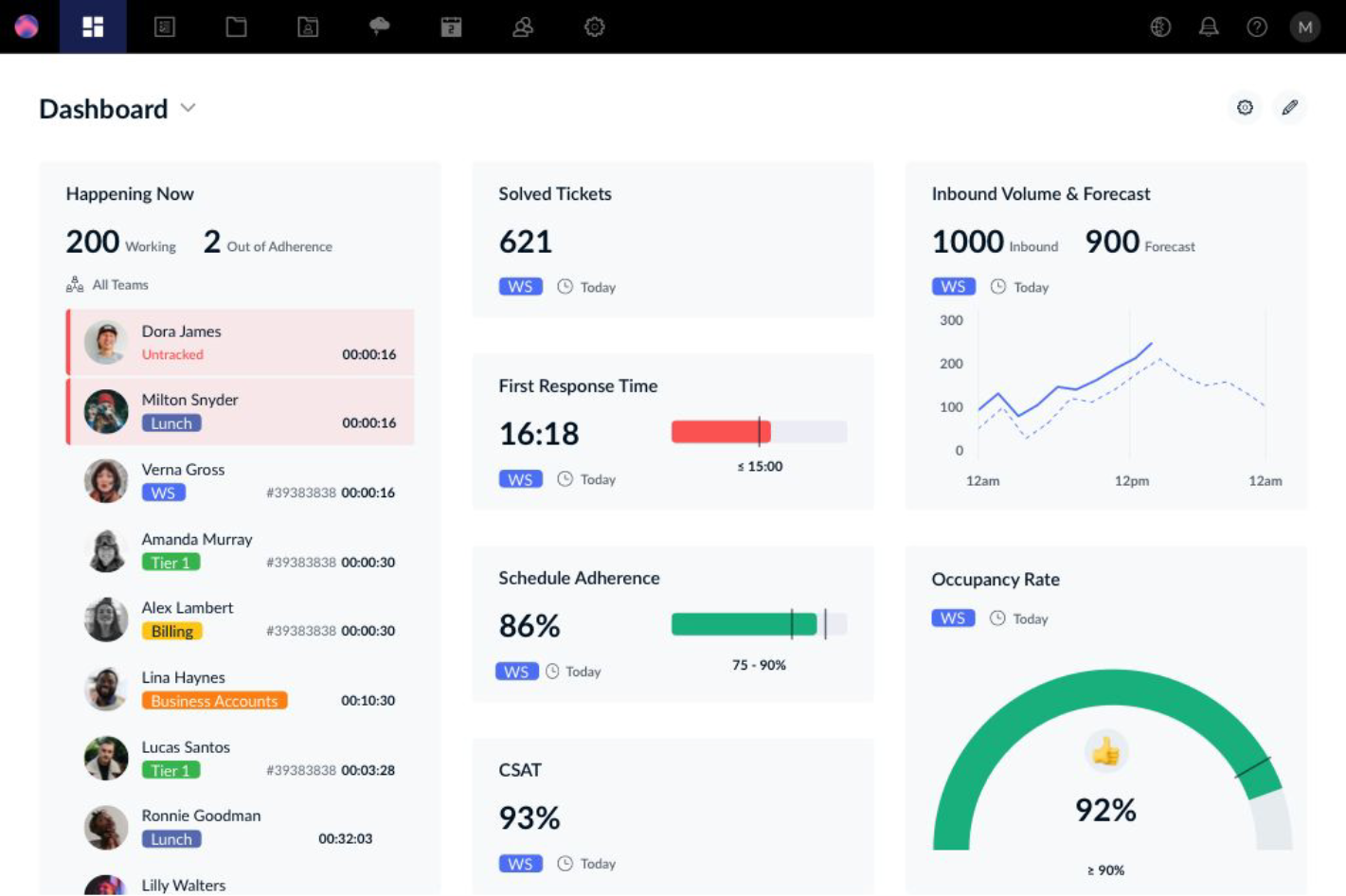The height and width of the screenshot is (896, 1346).
Task: Open dashboard settings gear below the top bar
Action: point(1245,108)
